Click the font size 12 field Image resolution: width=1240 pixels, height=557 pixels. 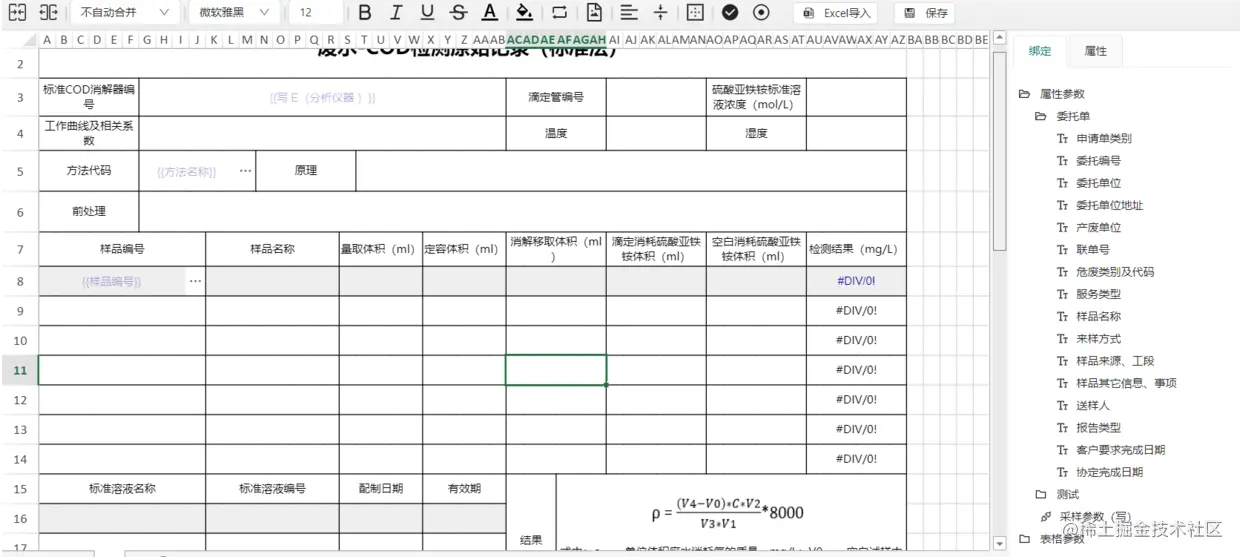[x=316, y=13]
